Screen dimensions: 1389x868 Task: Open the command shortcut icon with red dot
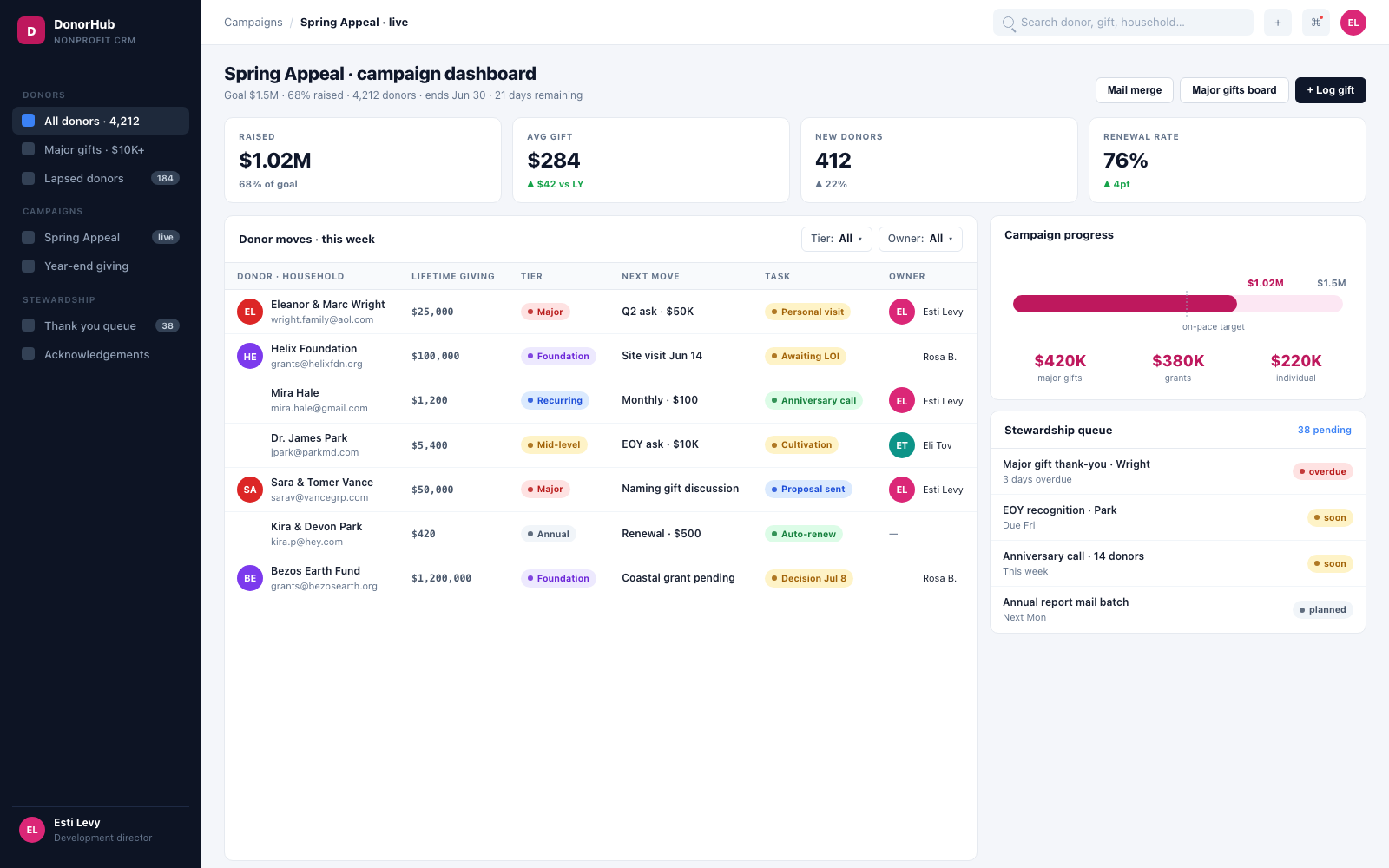pyautogui.click(x=1316, y=23)
